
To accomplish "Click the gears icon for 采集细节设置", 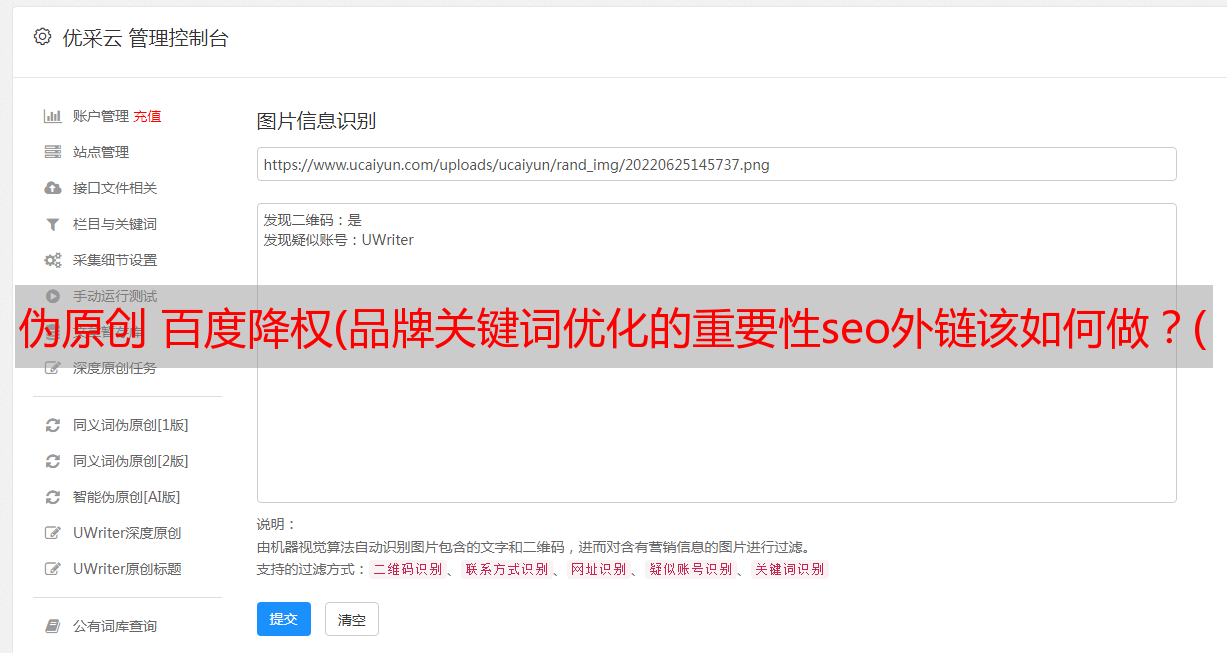I will (x=53, y=260).
